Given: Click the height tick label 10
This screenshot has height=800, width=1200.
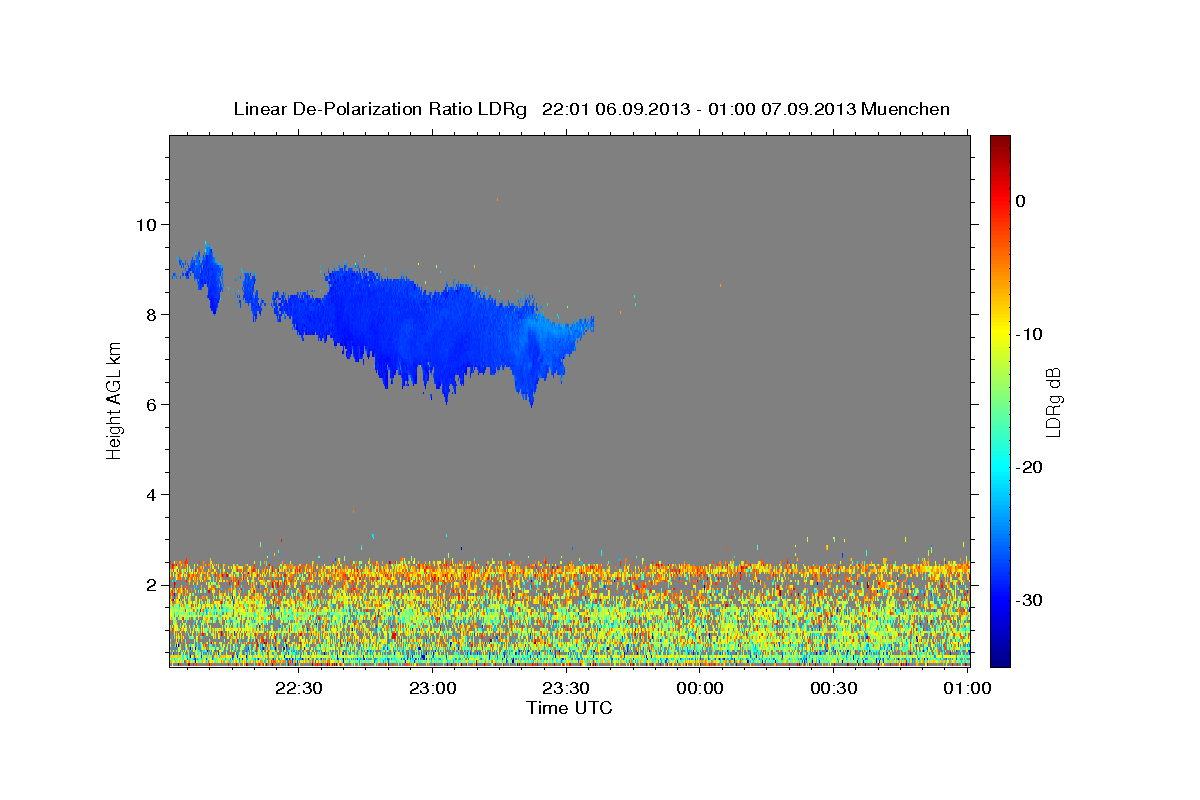Looking at the screenshot, I should coord(148,224).
